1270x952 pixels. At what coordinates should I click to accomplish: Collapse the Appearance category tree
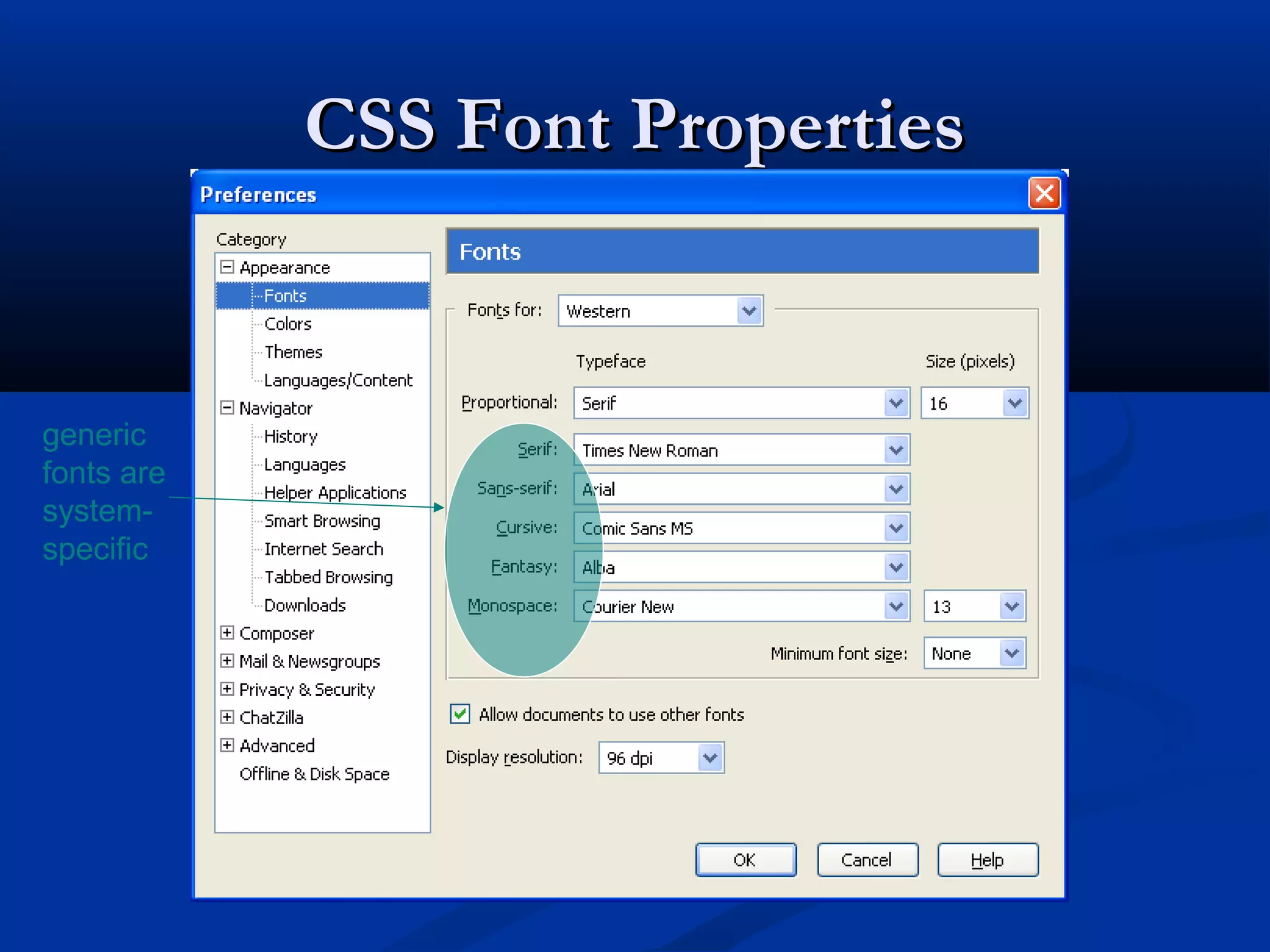click(x=227, y=267)
